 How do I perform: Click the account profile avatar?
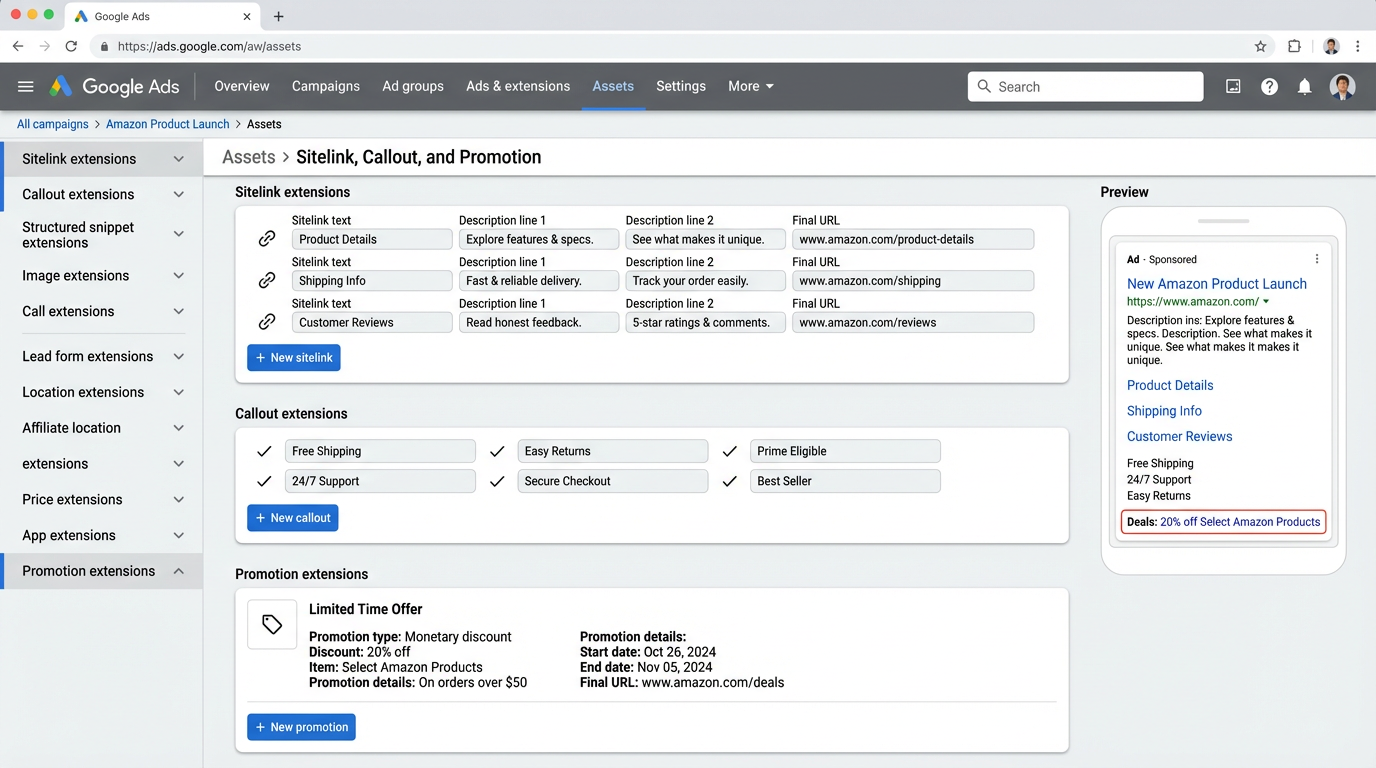[x=1343, y=86]
